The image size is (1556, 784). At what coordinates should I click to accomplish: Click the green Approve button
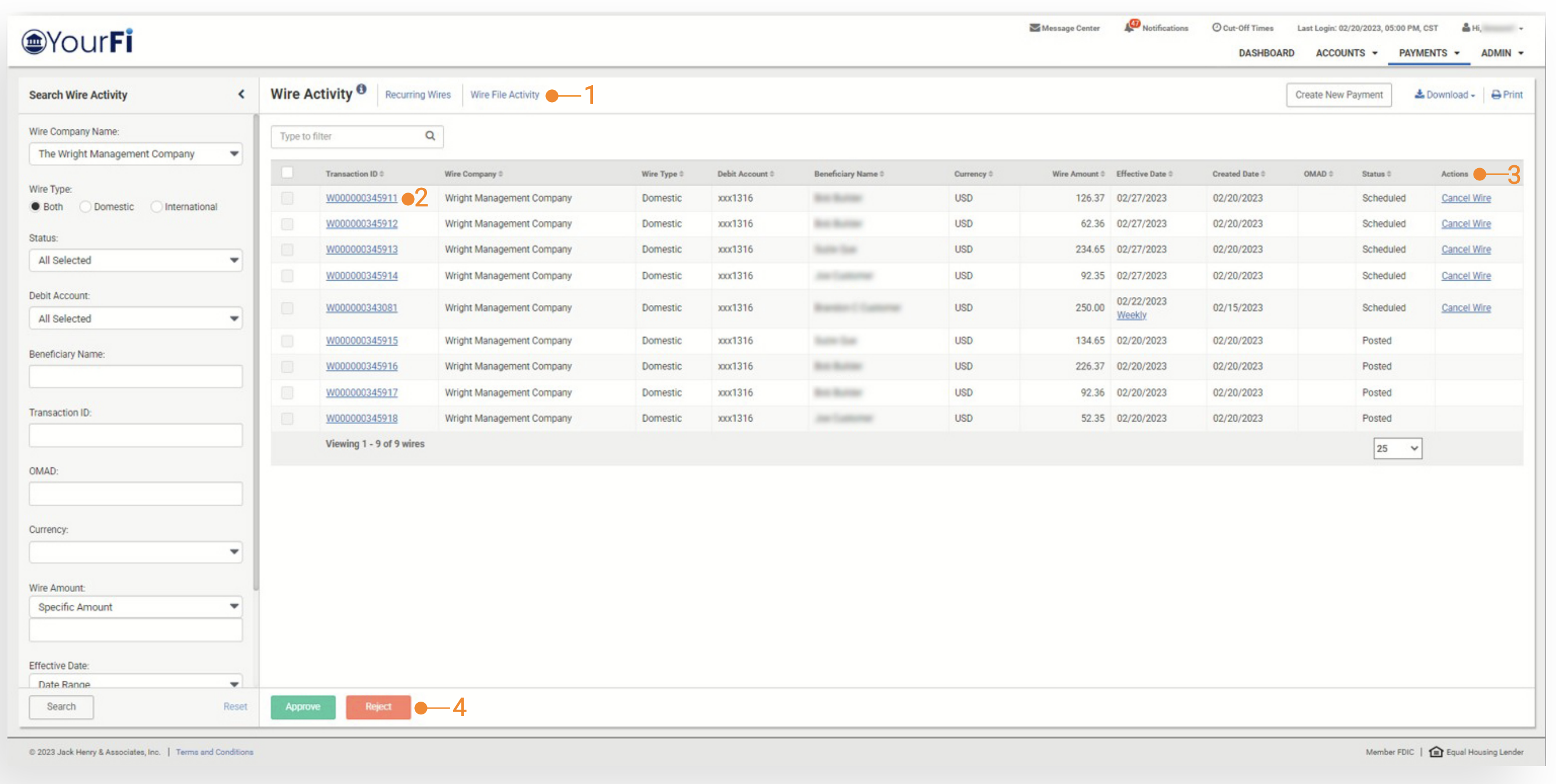[x=303, y=707]
